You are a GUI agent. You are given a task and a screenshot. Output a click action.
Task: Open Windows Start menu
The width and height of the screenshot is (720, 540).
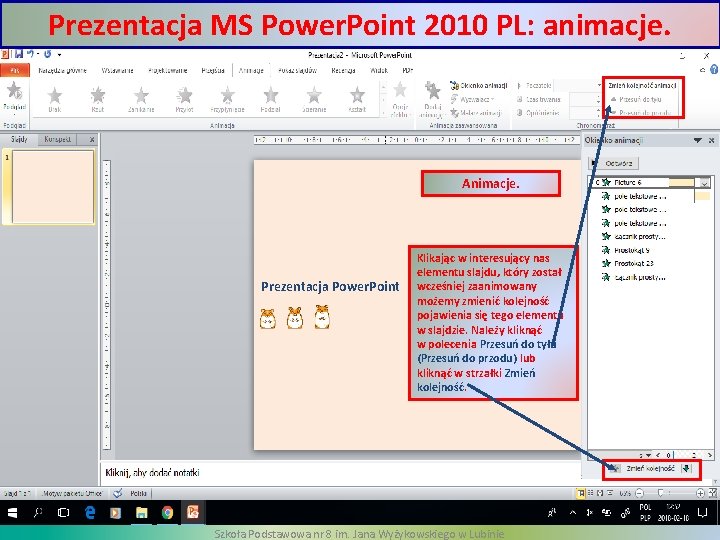point(12,512)
